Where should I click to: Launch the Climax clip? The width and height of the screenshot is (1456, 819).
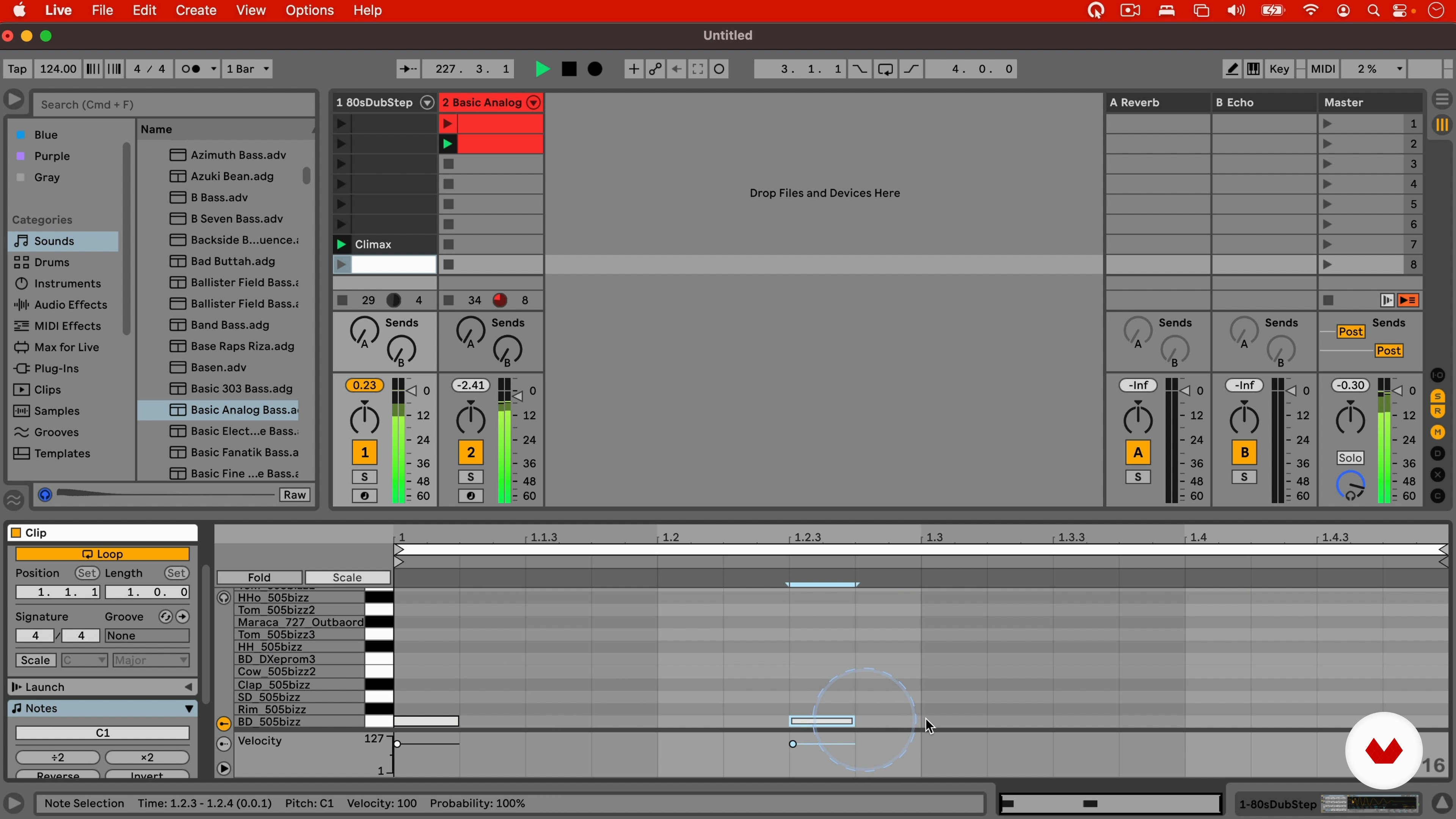click(341, 245)
